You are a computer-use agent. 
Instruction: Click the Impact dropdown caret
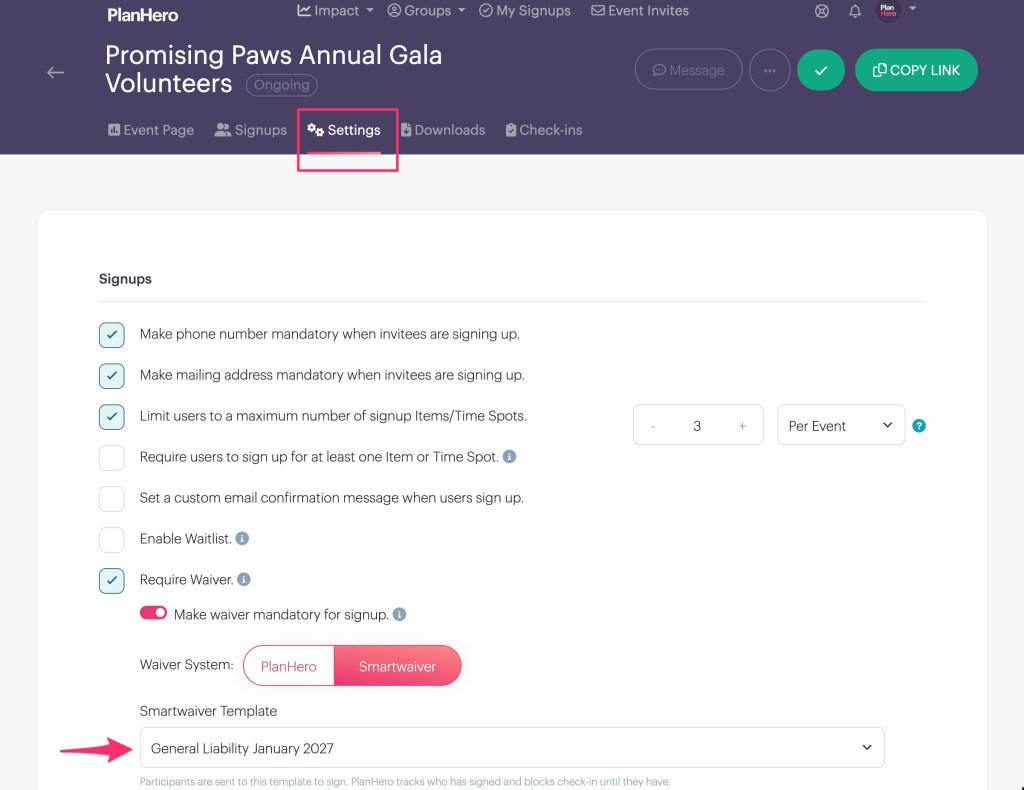370,10
